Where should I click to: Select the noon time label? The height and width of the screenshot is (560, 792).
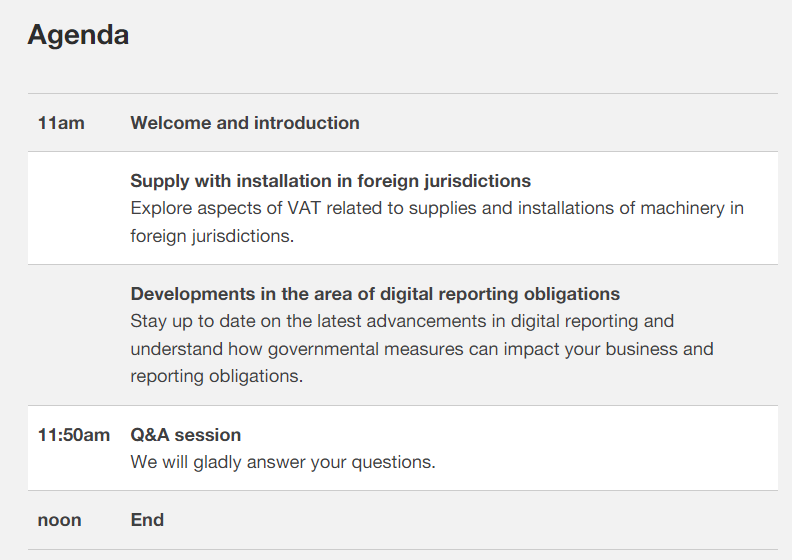click(x=60, y=520)
